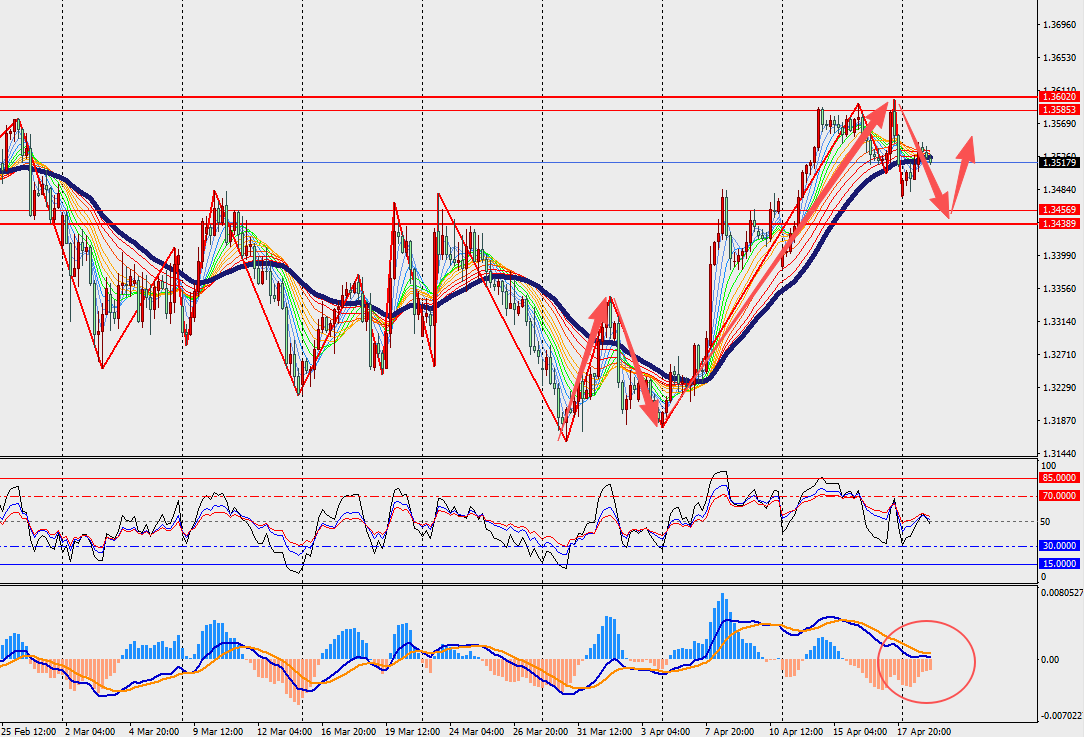This screenshot has height=737, width=1085.
Task: Click the 15.0000 oversold level label
Action: (x=1058, y=565)
